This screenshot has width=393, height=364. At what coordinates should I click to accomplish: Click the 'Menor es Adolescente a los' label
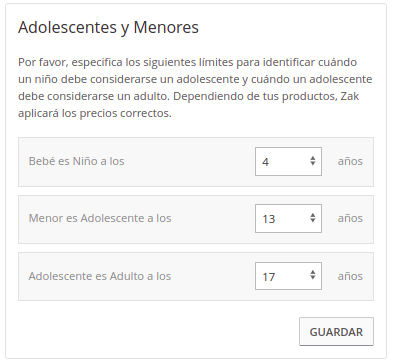click(100, 218)
